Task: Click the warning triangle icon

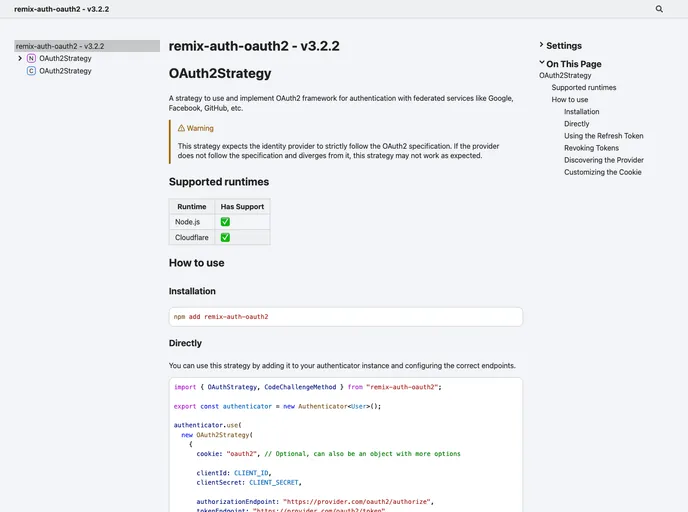Action: (x=181, y=128)
